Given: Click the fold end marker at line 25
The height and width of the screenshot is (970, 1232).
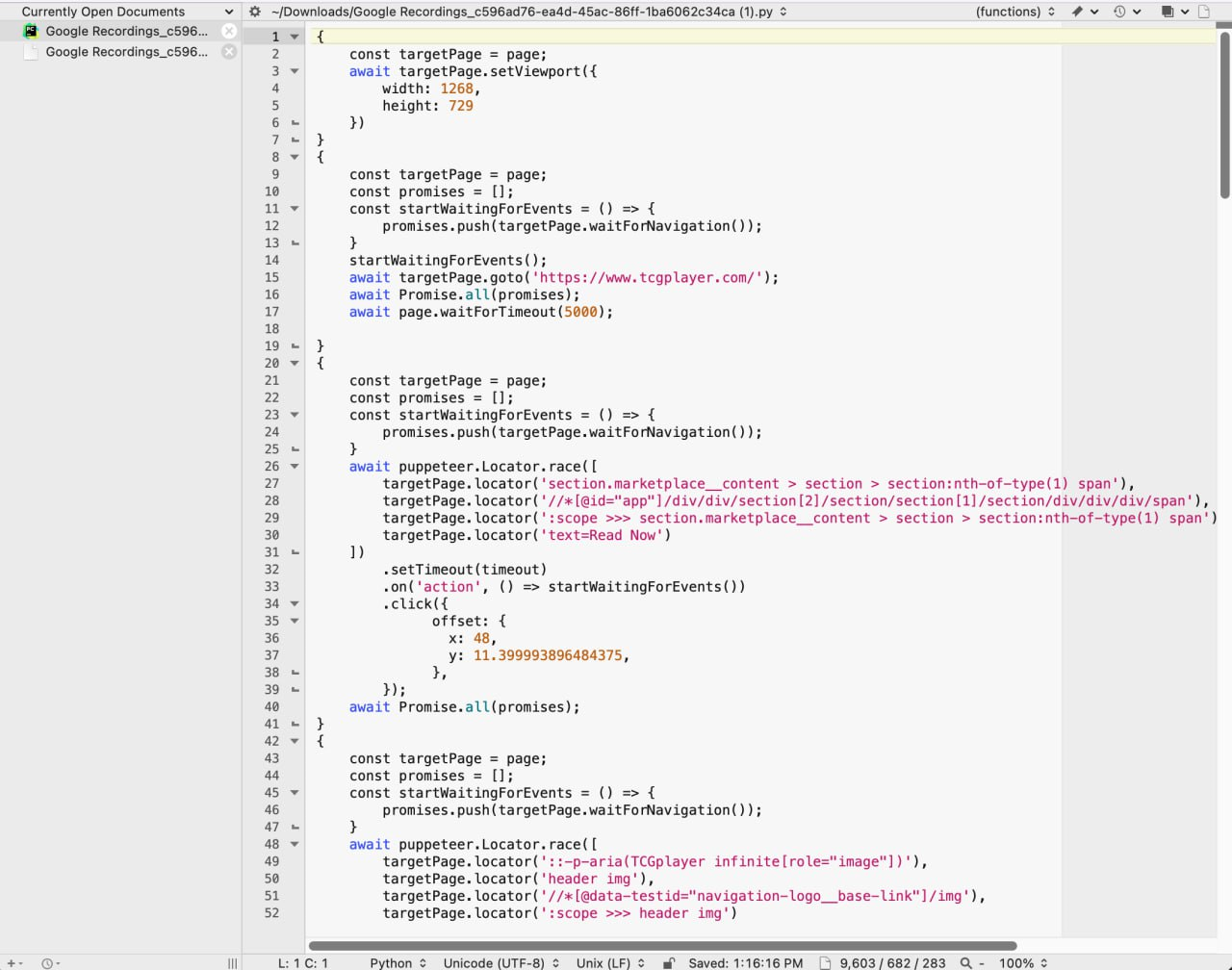Looking at the screenshot, I should coord(295,449).
